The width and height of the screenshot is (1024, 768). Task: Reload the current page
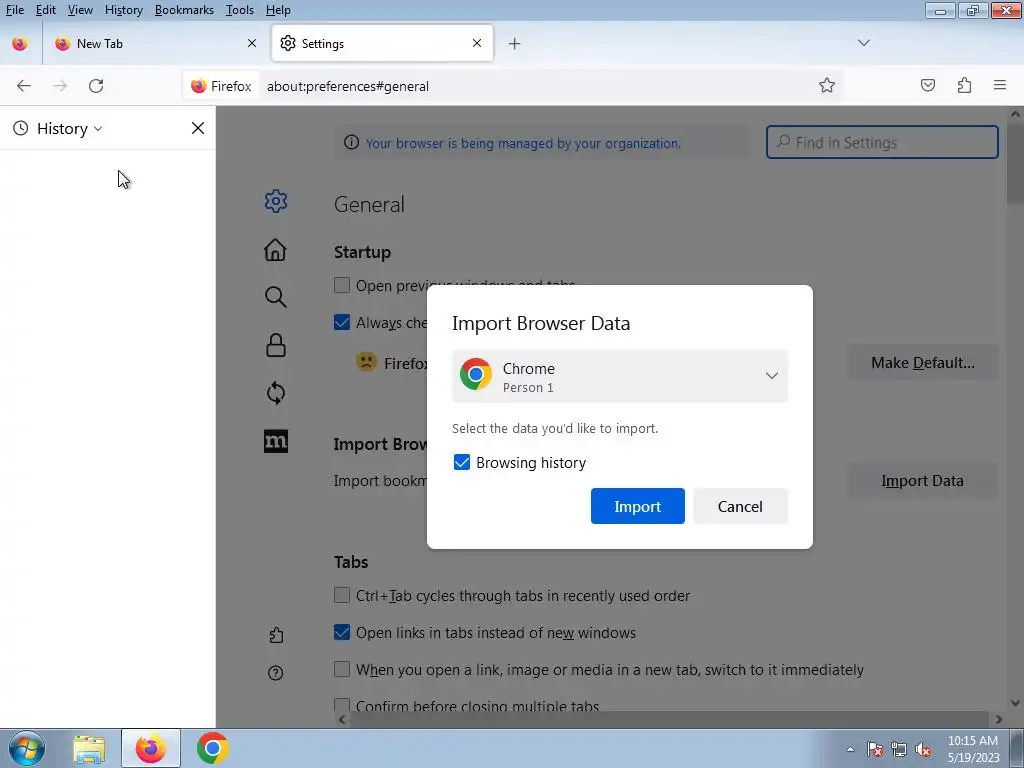coord(96,86)
